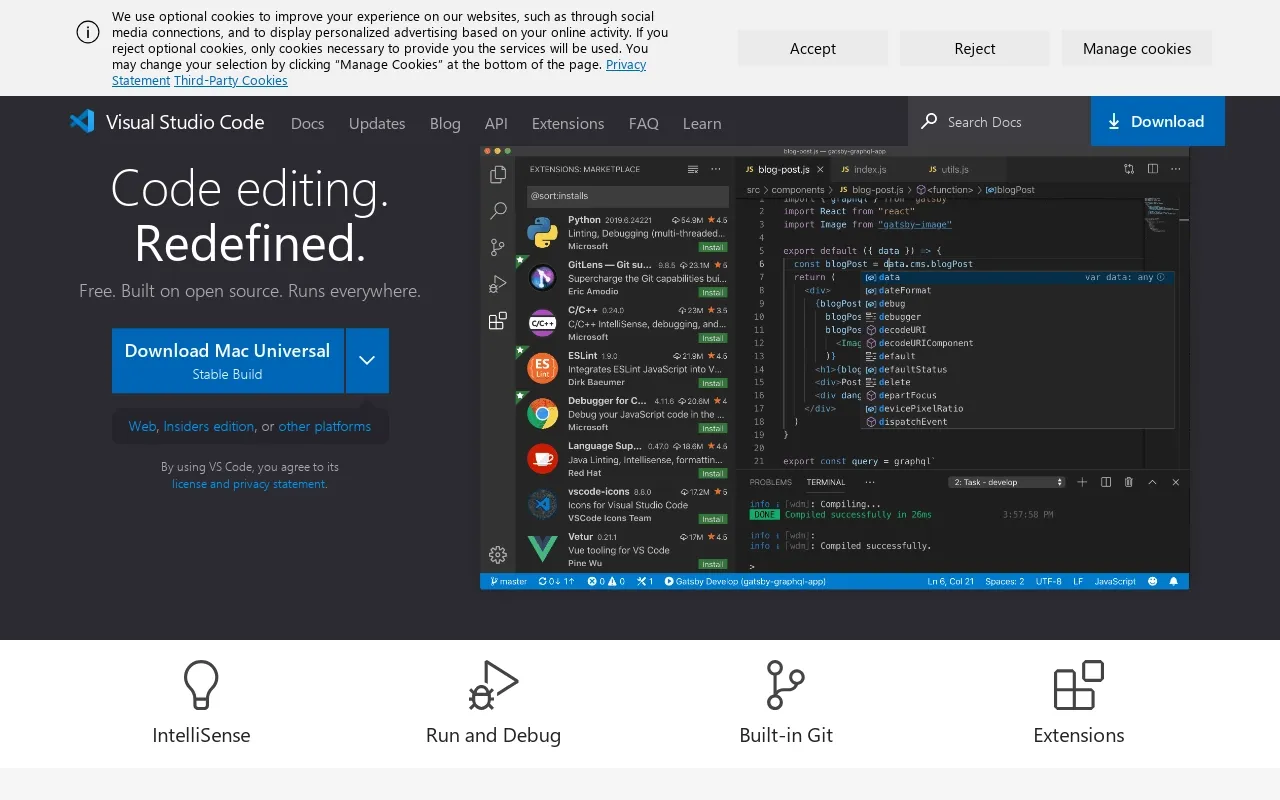The image size is (1280, 800).
Task: Open the API navigation item
Action: [496, 123]
